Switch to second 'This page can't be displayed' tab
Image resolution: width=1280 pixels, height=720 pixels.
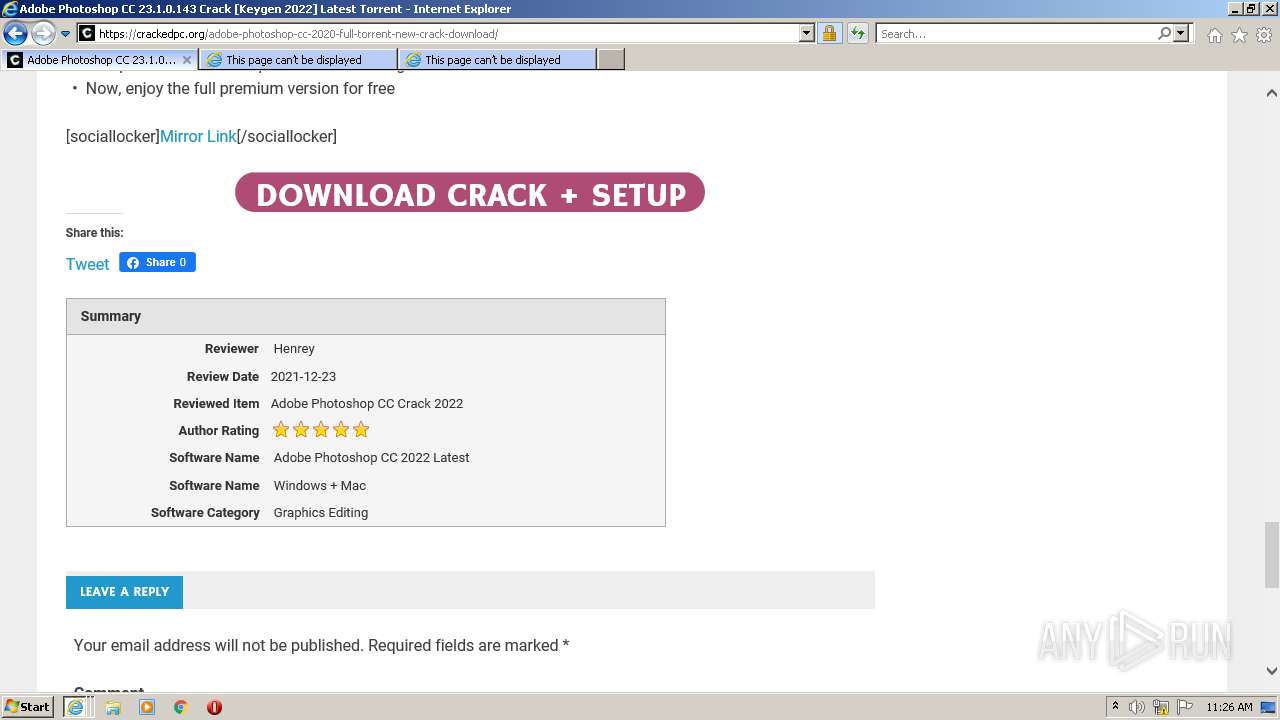pyautogui.click(x=497, y=60)
